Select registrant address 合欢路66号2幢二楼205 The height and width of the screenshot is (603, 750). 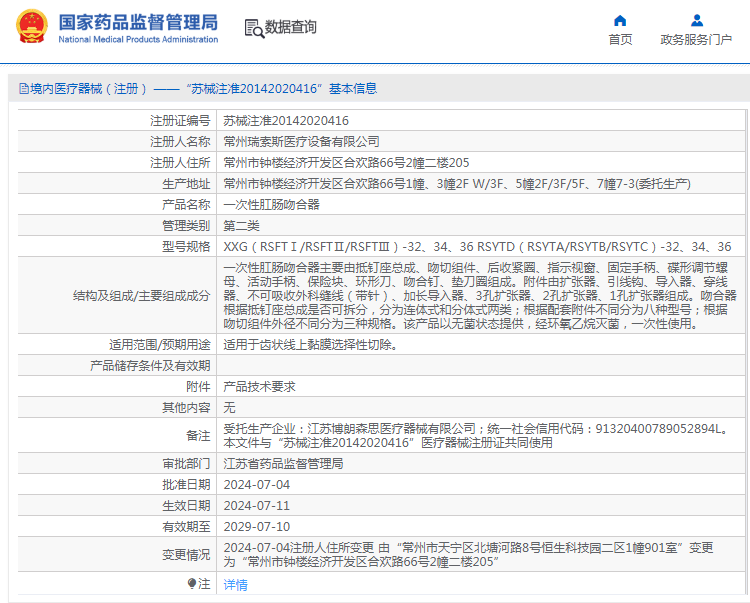pos(346,163)
